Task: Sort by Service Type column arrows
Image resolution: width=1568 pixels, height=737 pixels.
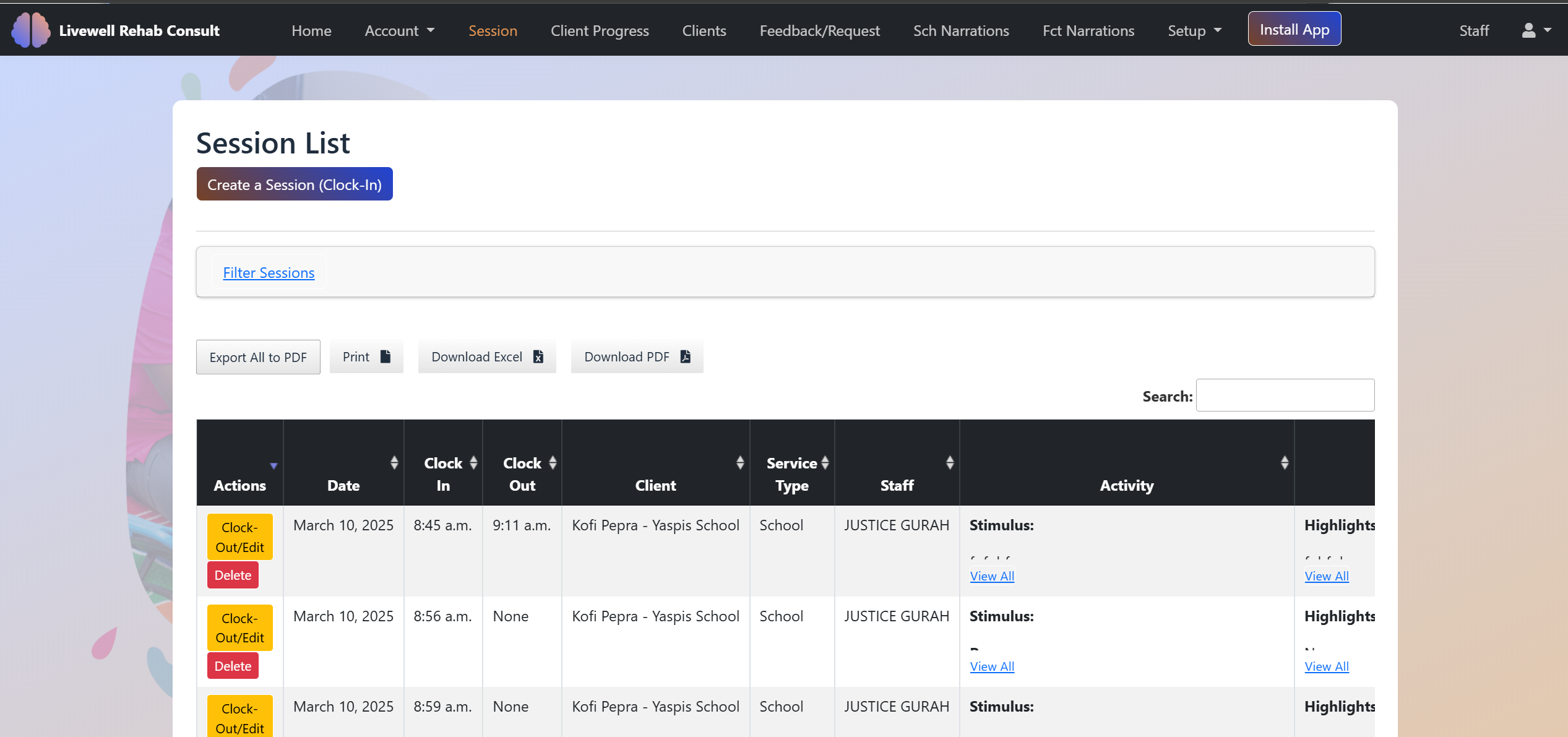Action: tap(825, 462)
